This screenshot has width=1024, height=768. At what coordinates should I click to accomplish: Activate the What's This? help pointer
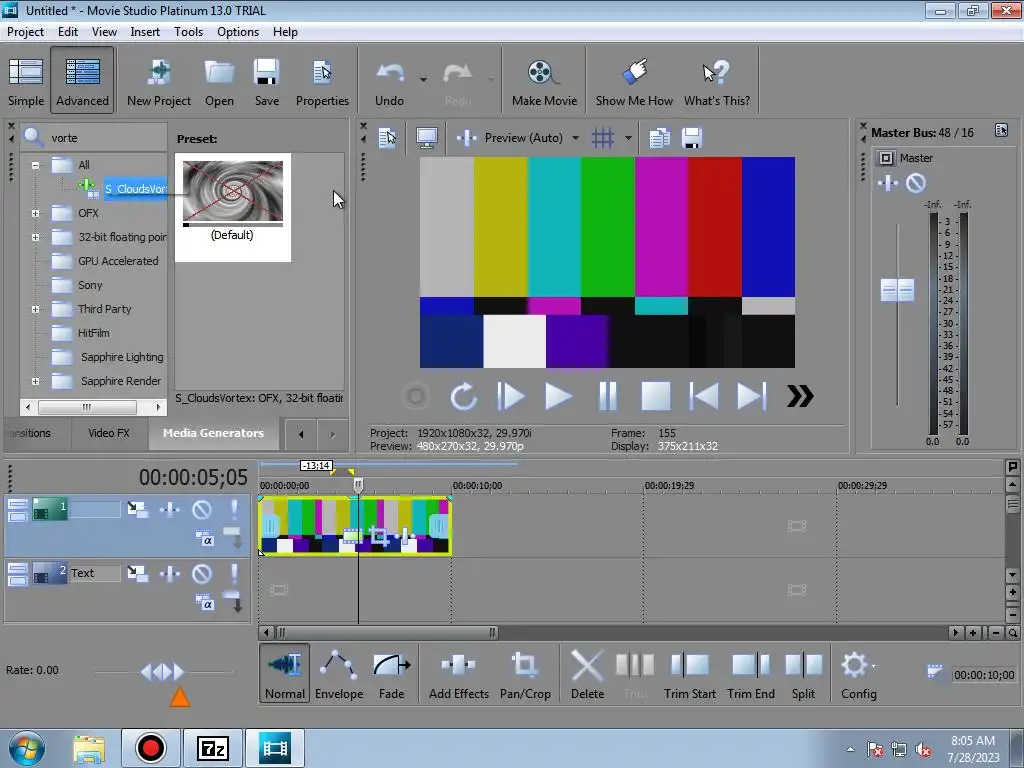tap(717, 82)
